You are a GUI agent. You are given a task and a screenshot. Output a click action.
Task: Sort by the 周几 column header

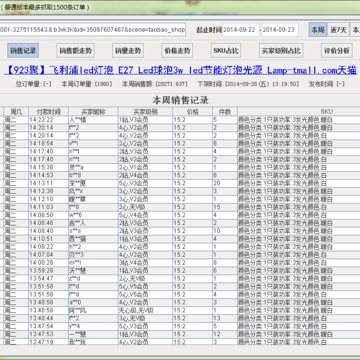tap(16, 112)
